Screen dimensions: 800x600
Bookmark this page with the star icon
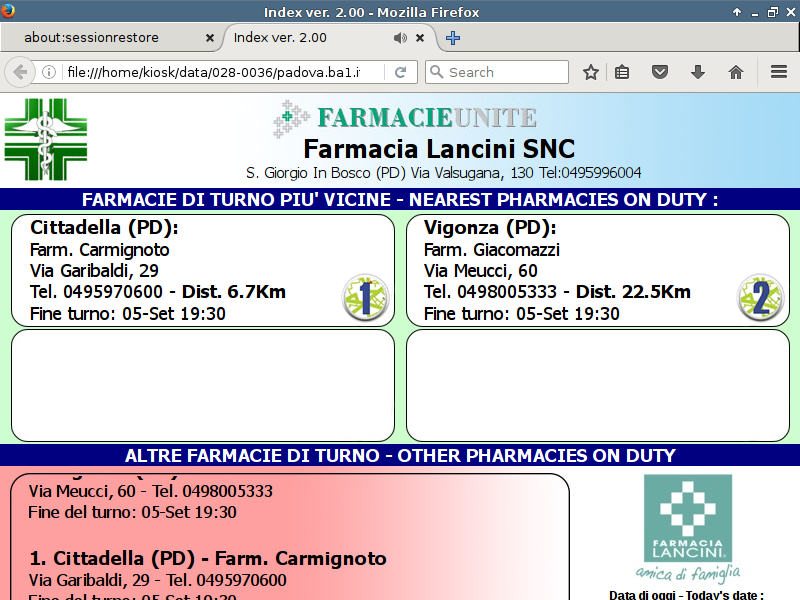coord(591,72)
